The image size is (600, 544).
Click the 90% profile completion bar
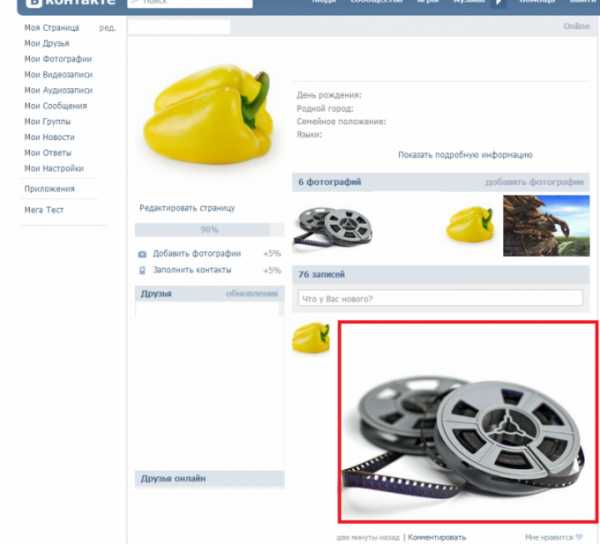pos(209,230)
